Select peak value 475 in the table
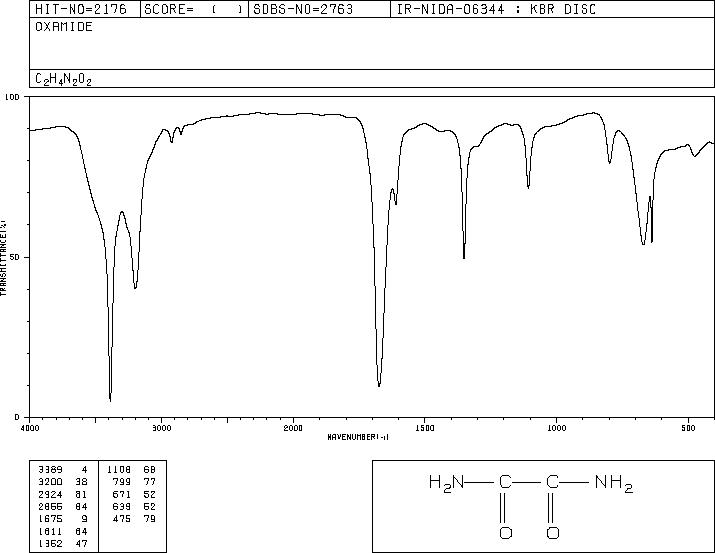This screenshot has height=553, width=715. [122, 519]
